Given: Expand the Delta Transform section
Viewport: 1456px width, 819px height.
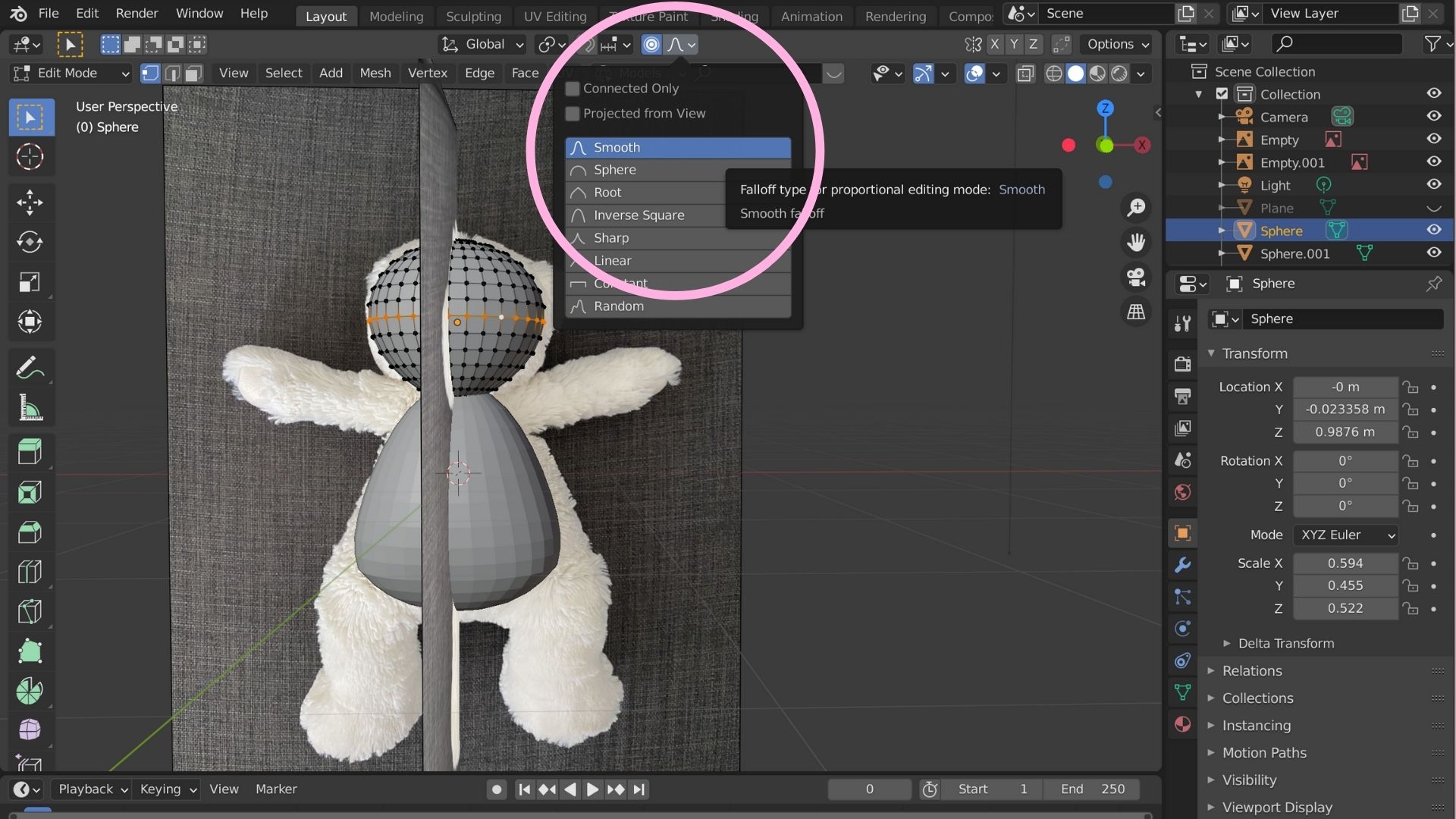Looking at the screenshot, I should 1286,643.
